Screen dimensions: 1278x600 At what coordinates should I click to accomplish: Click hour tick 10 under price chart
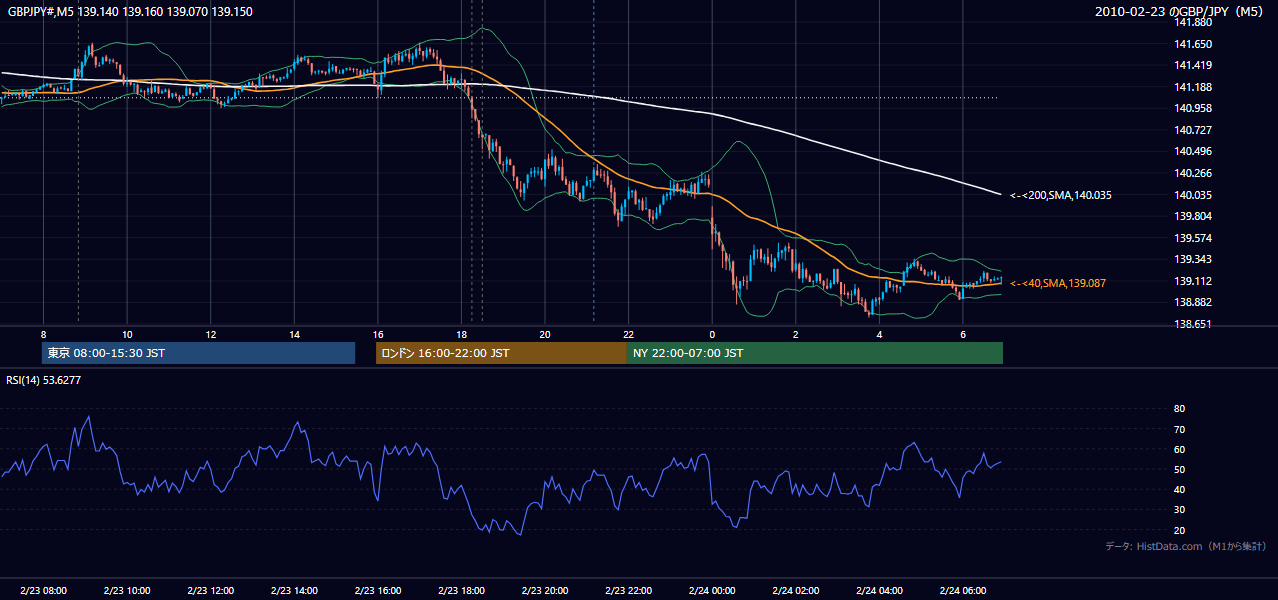click(x=127, y=334)
